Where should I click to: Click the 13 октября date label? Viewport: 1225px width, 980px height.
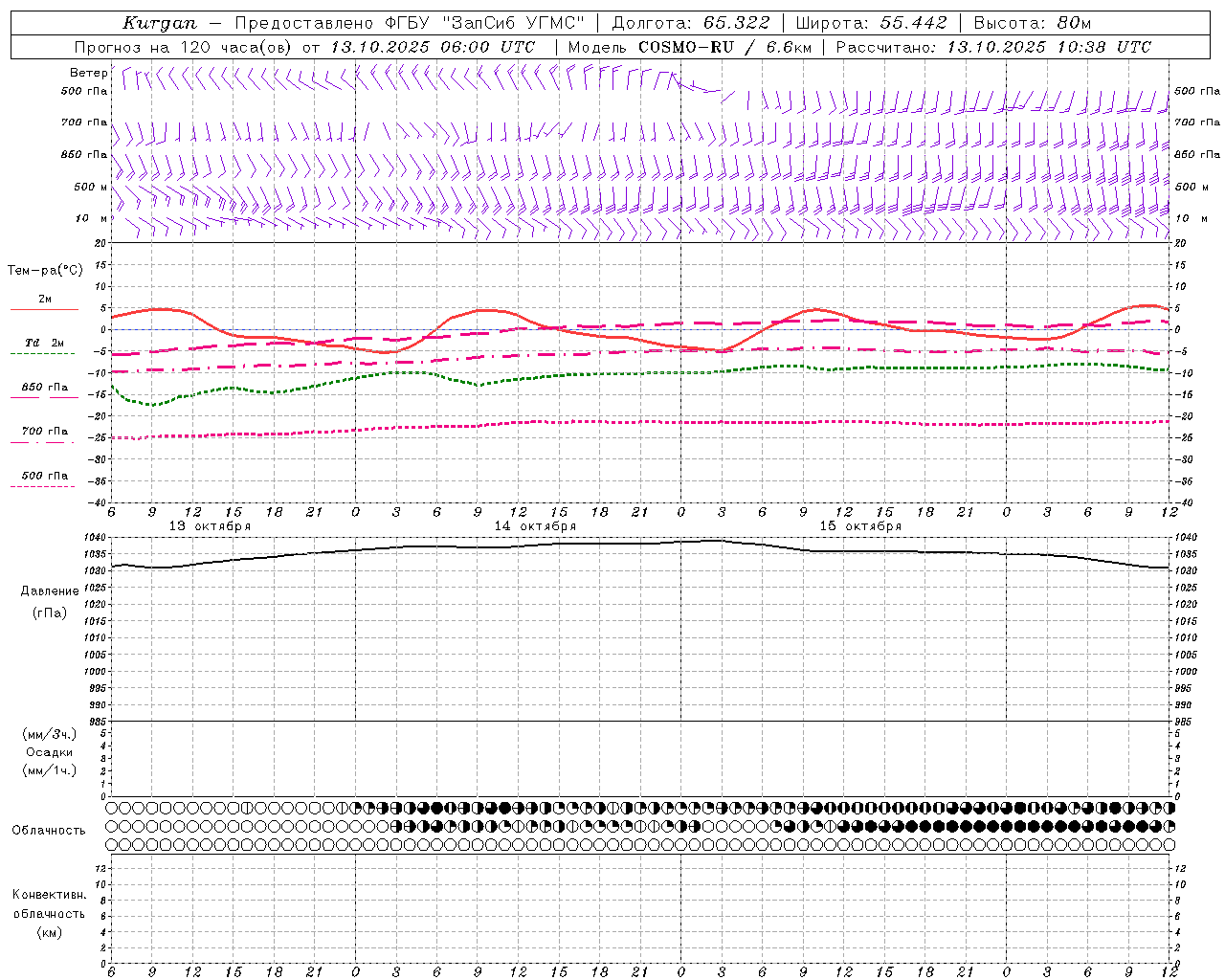(x=210, y=526)
